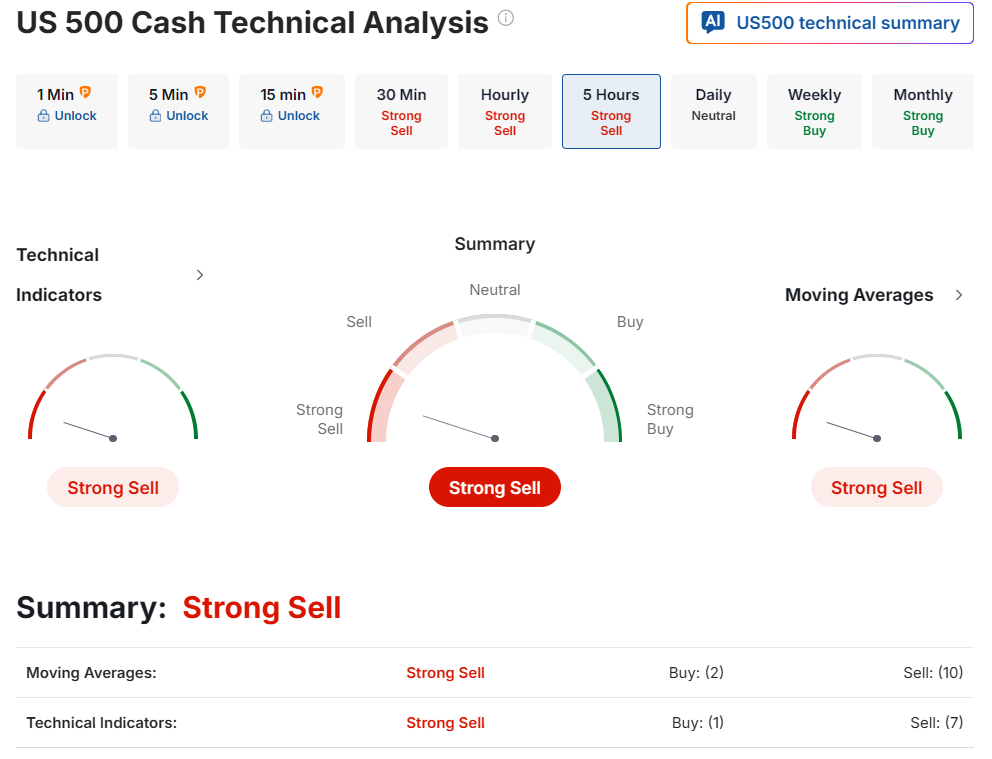Click the pro badge icon on 15 min
This screenshot has height=759, width=992.
(317, 93)
